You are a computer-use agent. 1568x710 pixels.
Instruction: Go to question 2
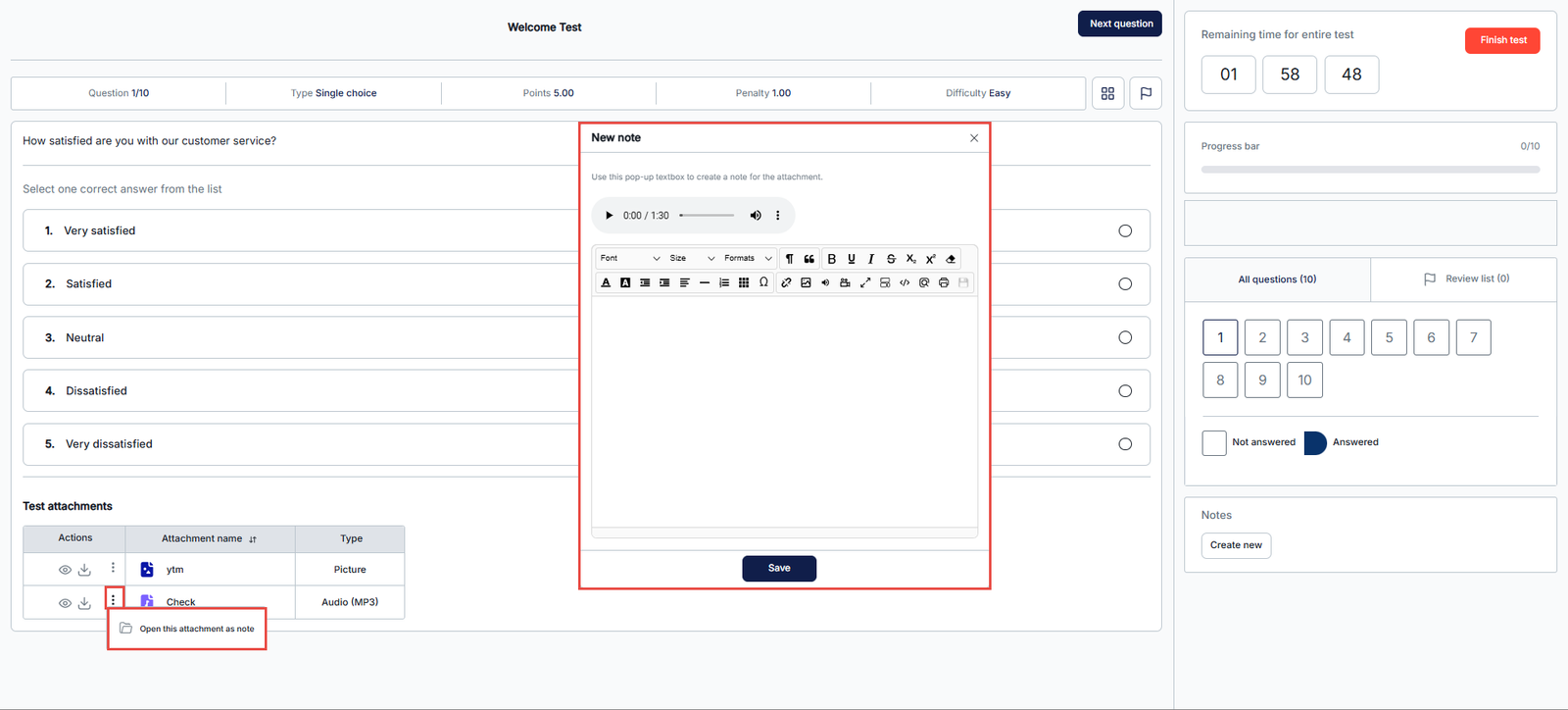[1262, 337]
